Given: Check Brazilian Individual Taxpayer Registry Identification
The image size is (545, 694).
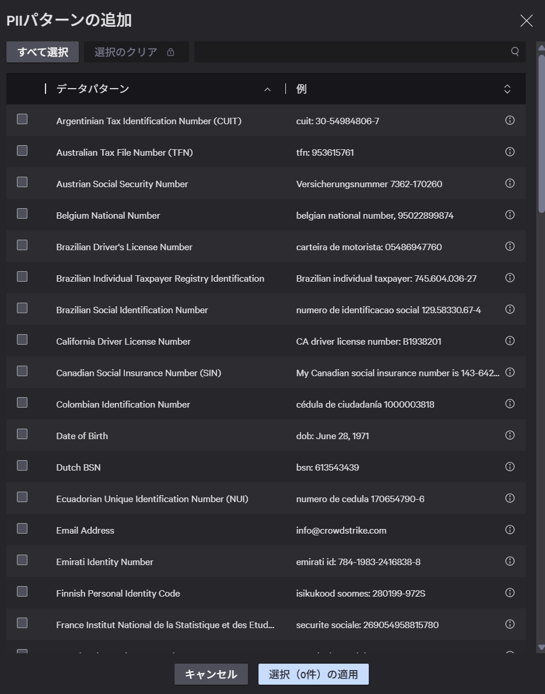Looking at the screenshot, I should (22, 276).
